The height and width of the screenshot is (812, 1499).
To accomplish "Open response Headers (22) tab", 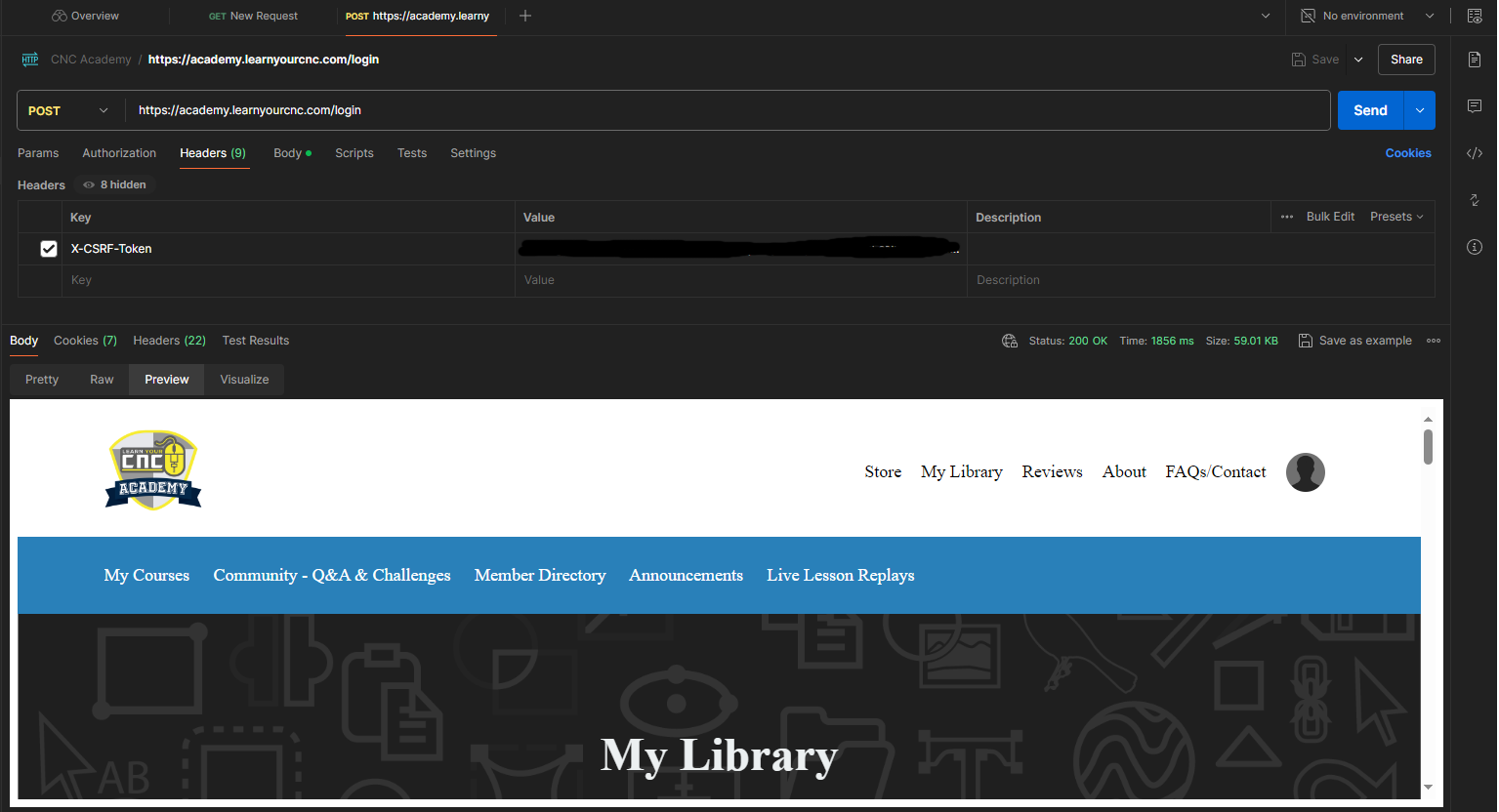I will coord(169,341).
